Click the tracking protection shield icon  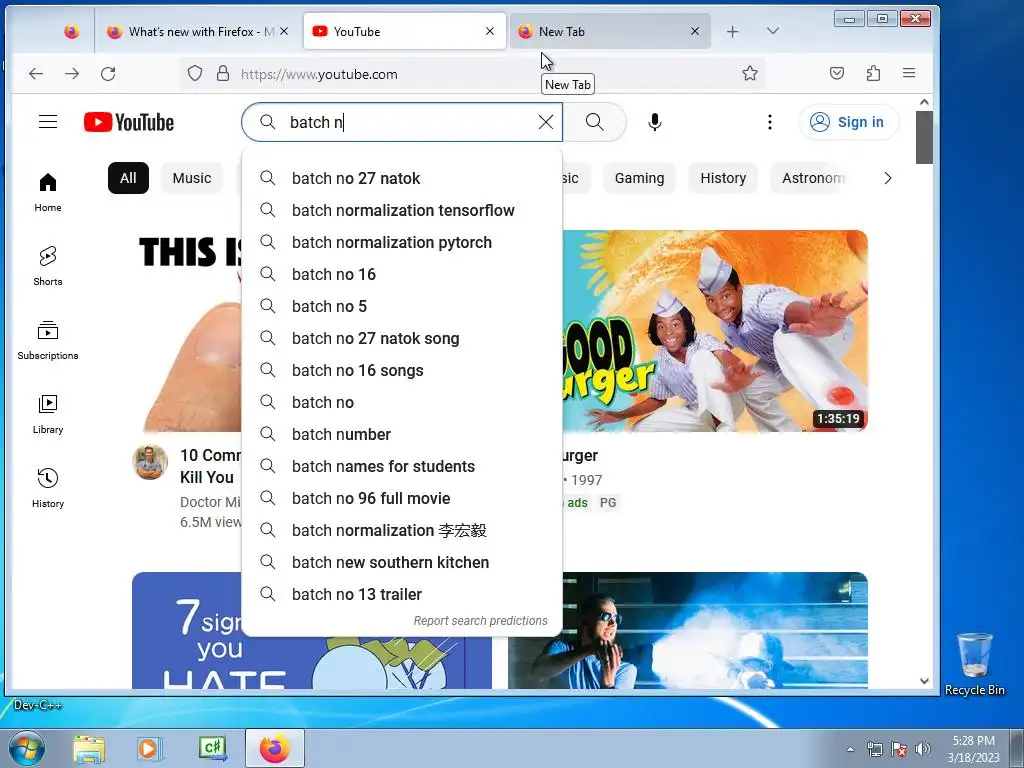(x=195, y=73)
